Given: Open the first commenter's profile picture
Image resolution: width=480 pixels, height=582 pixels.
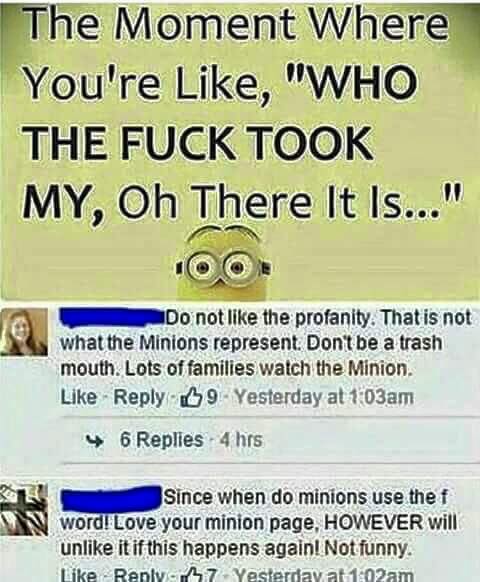Looking at the screenshot, I should 24,332.
